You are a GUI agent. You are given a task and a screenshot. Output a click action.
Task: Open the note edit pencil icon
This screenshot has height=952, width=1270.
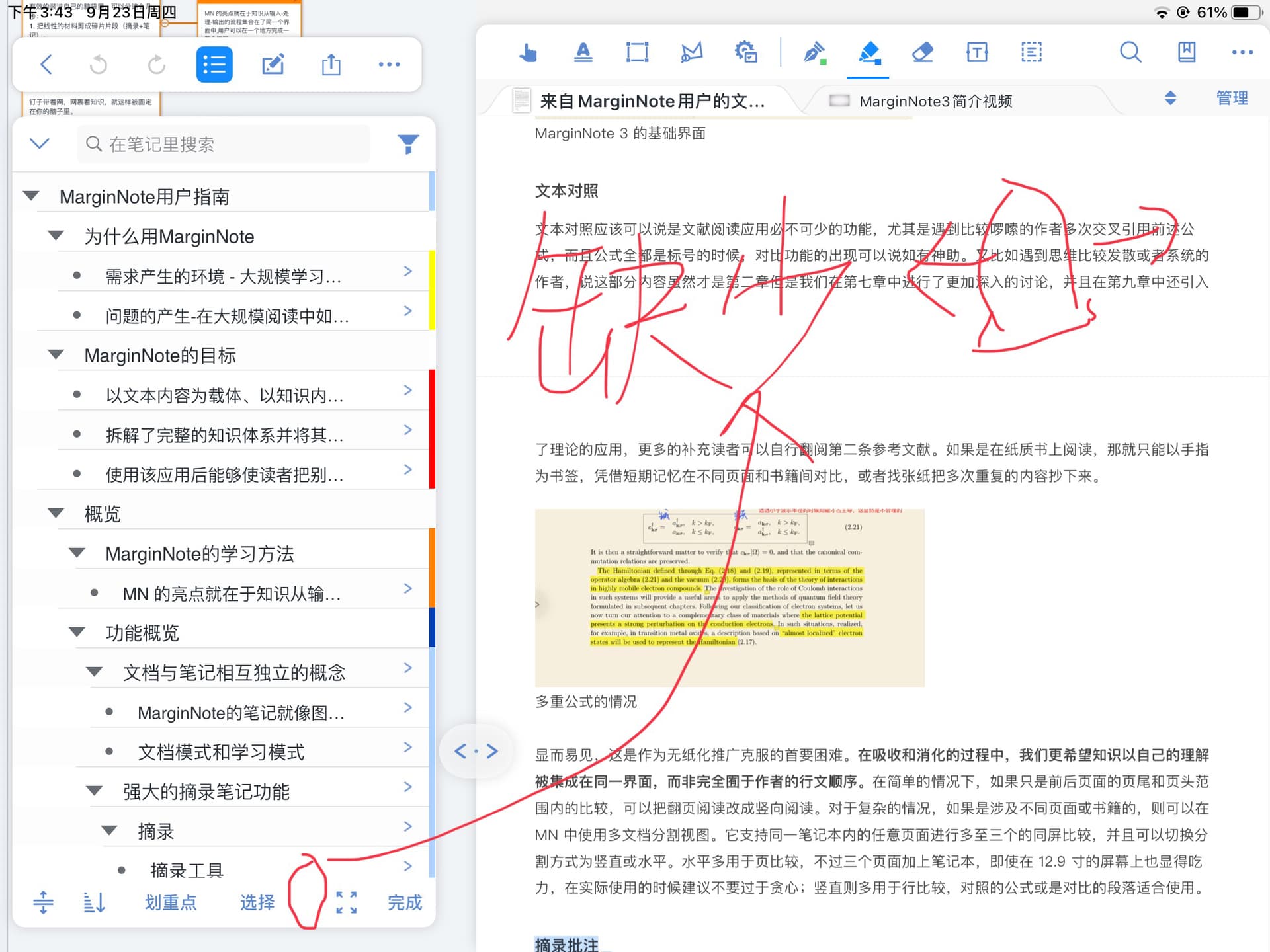pyautogui.click(x=273, y=65)
